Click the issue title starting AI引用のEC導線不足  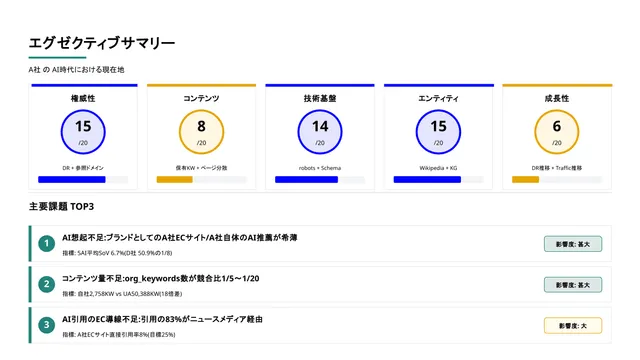click(162, 319)
